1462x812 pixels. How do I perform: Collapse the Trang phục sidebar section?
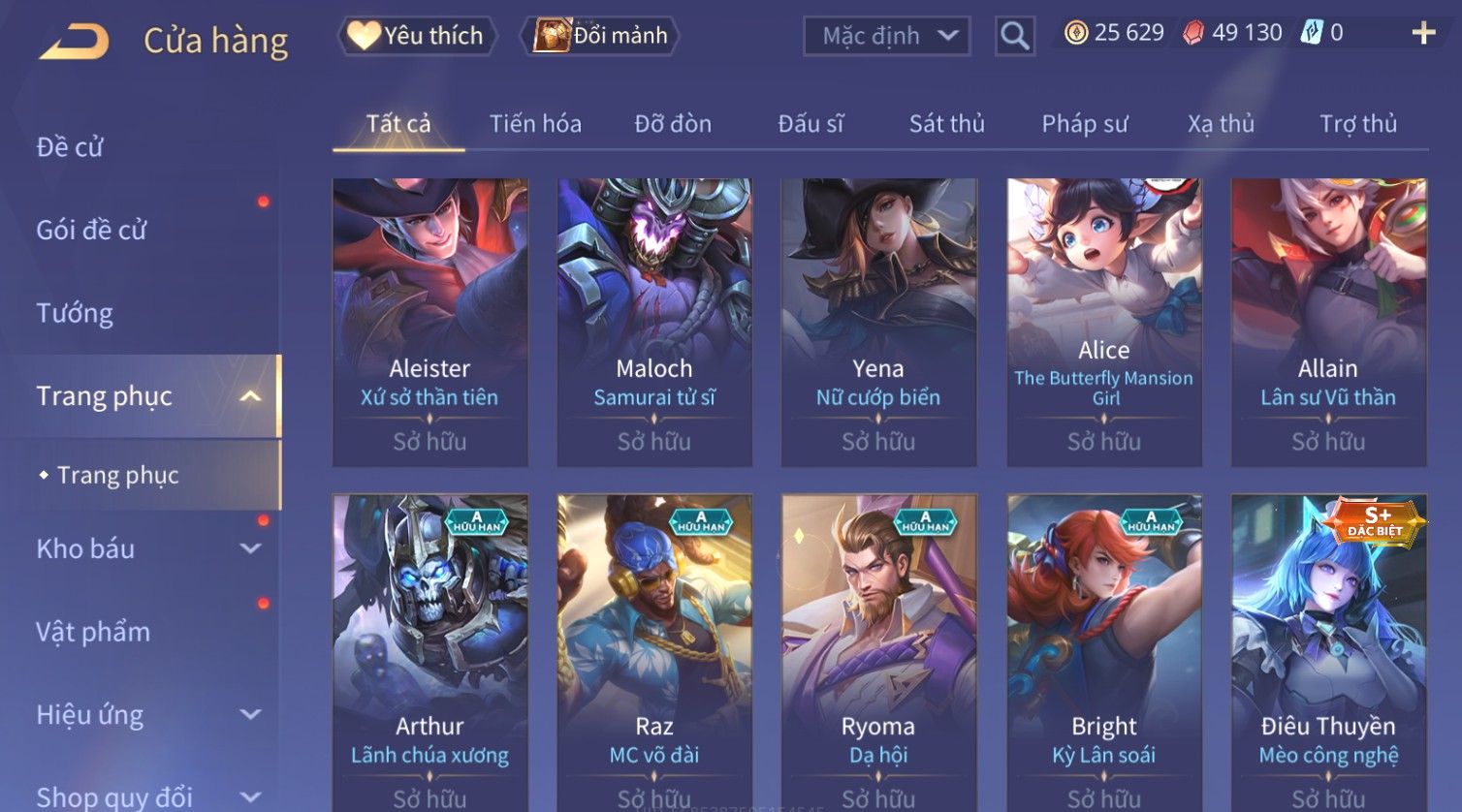[250, 396]
